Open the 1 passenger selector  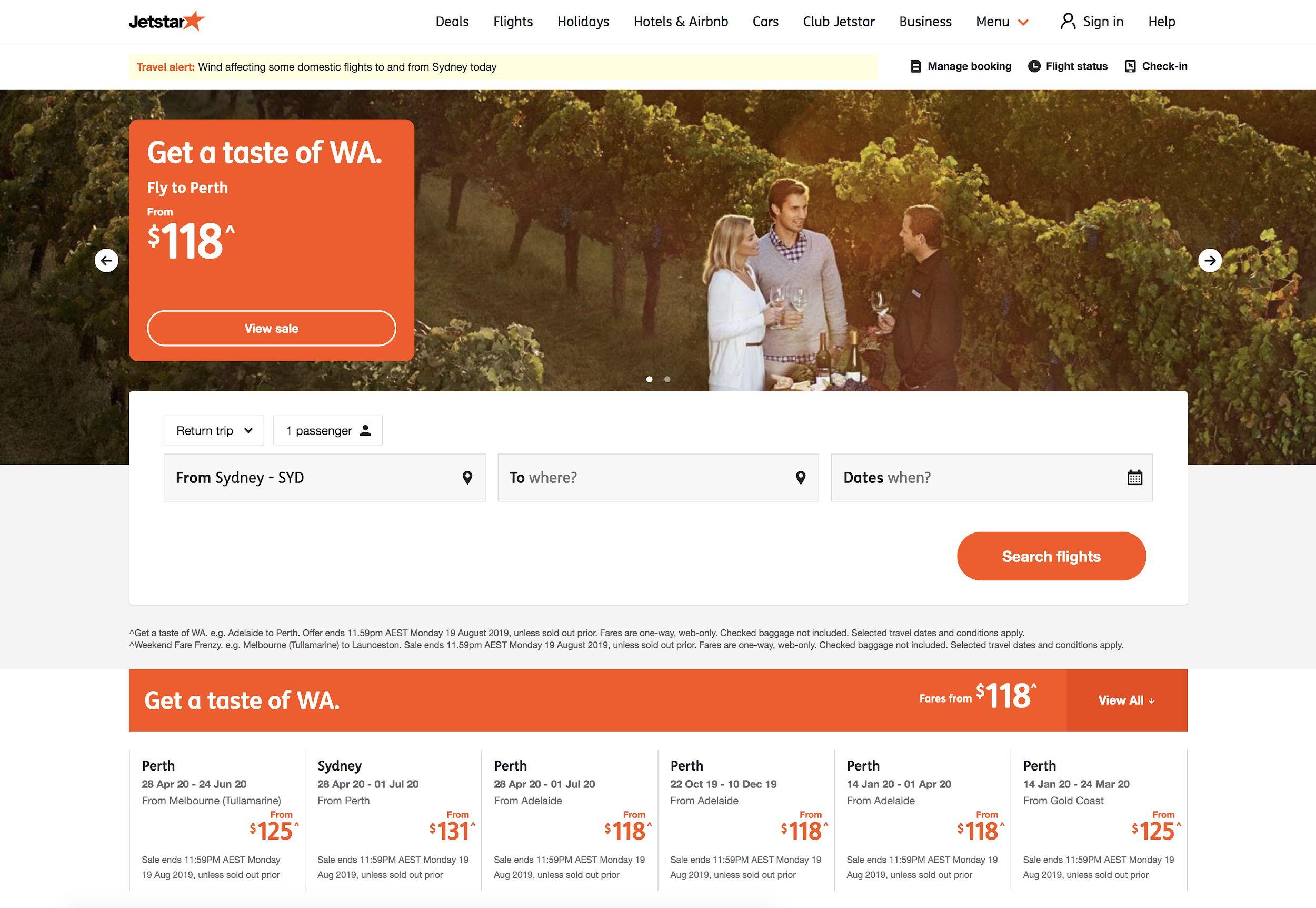pyautogui.click(x=328, y=430)
